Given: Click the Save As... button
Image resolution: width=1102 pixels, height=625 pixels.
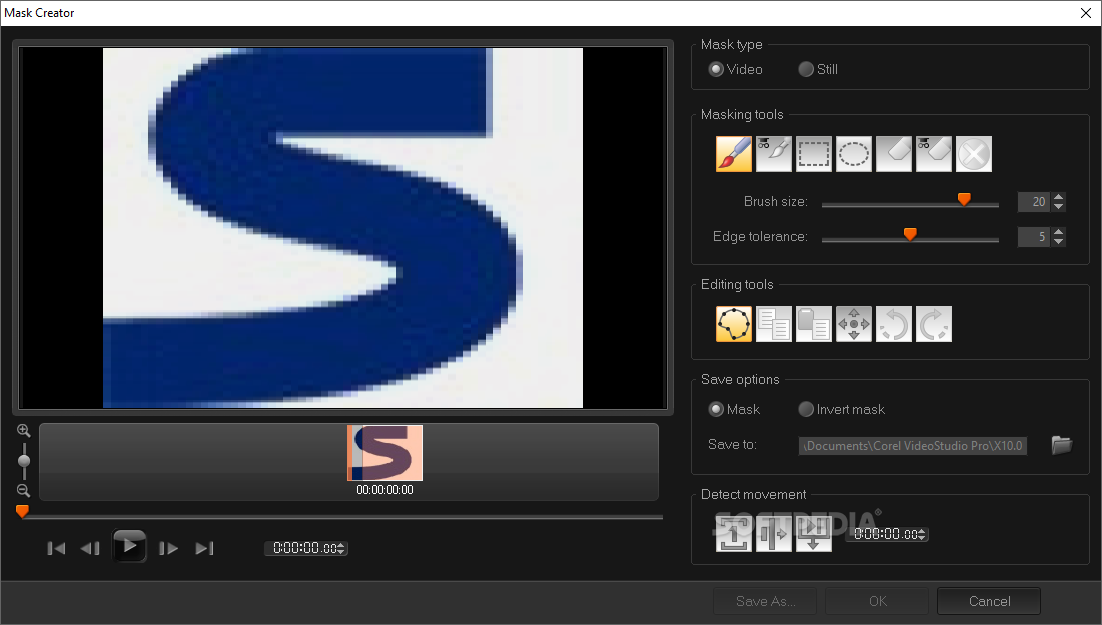Looking at the screenshot, I should [765, 601].
